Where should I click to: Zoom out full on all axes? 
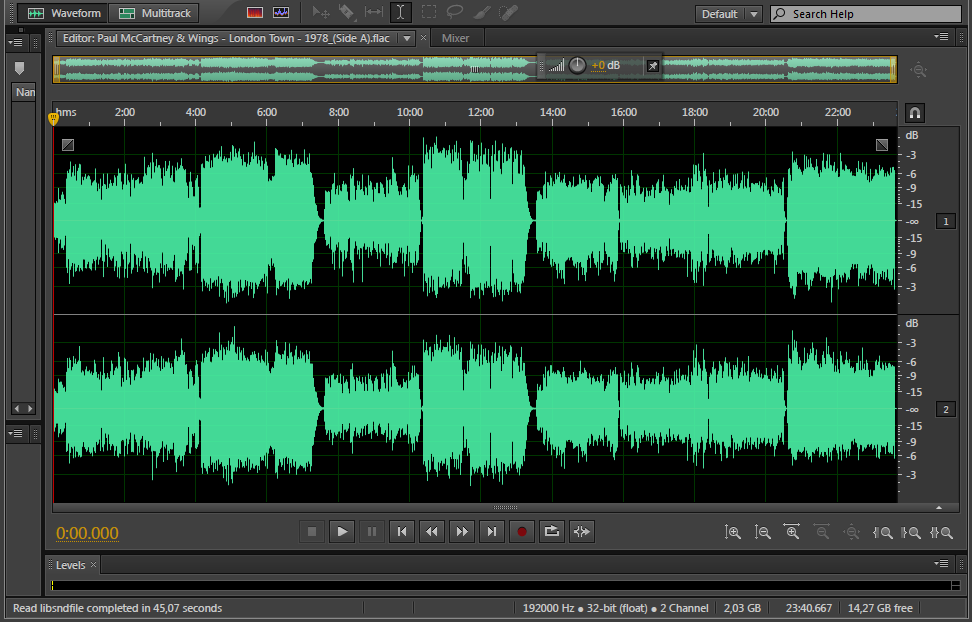[852, 532]
